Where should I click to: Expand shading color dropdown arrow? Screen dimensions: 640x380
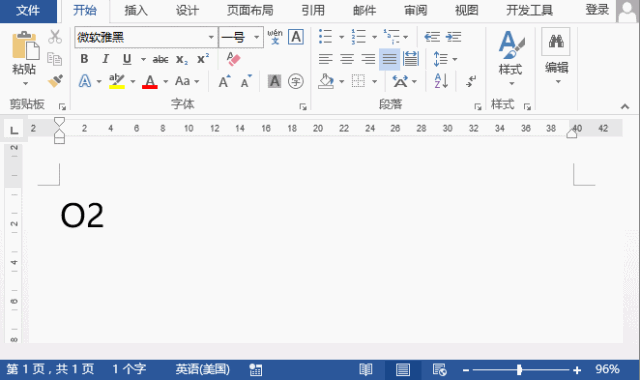click(x=342, y=82)
